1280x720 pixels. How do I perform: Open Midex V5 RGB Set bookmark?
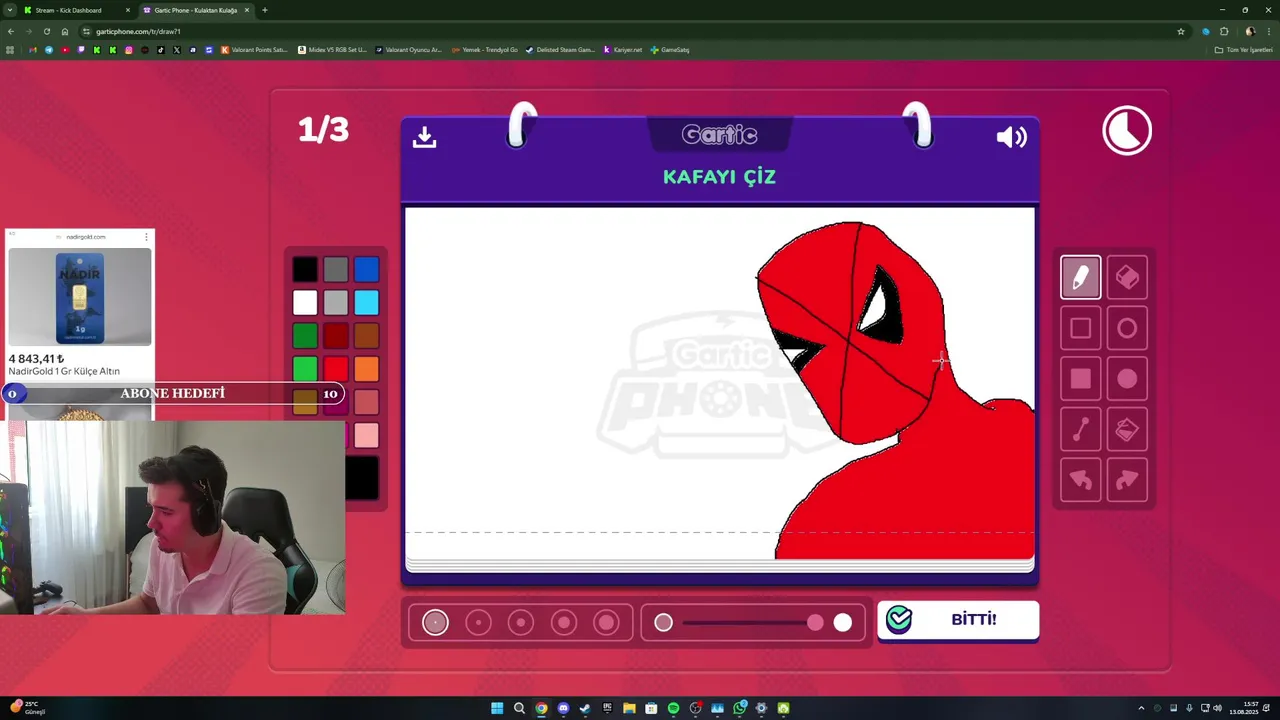(332, 50)
